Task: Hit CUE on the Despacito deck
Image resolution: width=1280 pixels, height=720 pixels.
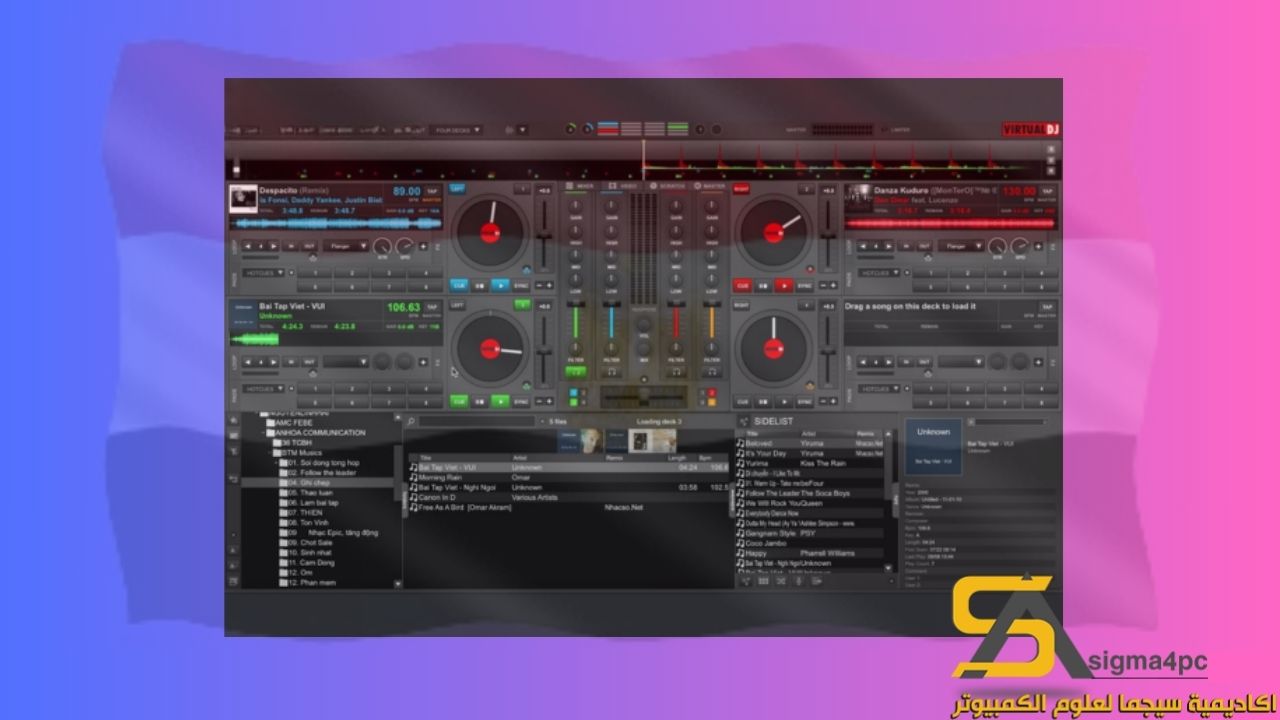Action: tap(459, 285)
